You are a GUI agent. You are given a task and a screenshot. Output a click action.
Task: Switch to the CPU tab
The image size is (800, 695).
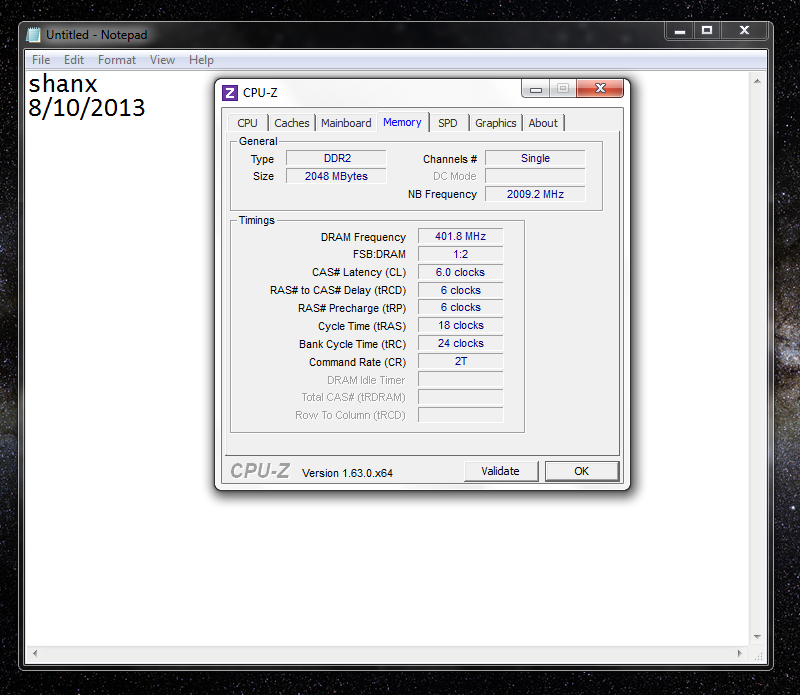[x=247, y=123]
